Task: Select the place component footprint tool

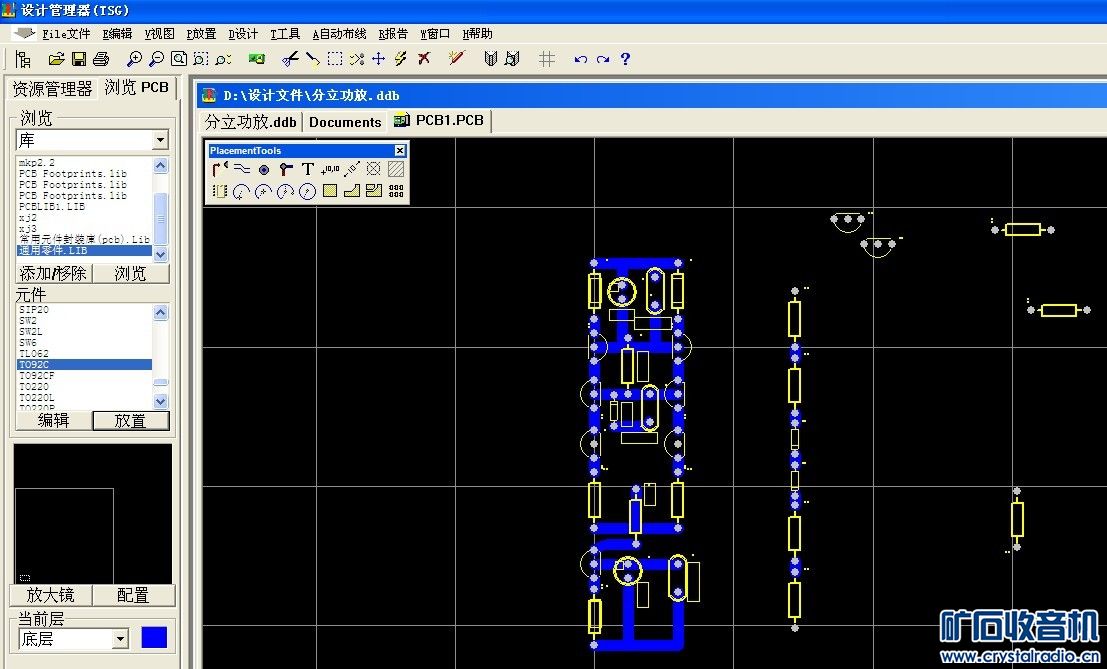Action: tap(220, 191)
